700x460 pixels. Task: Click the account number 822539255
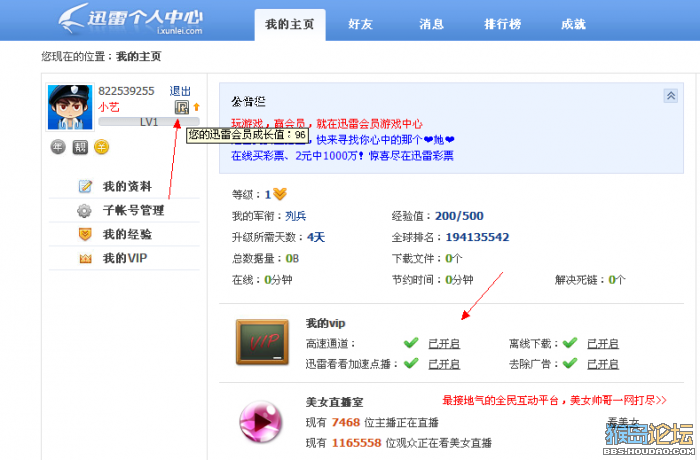[x=126, y=91]
